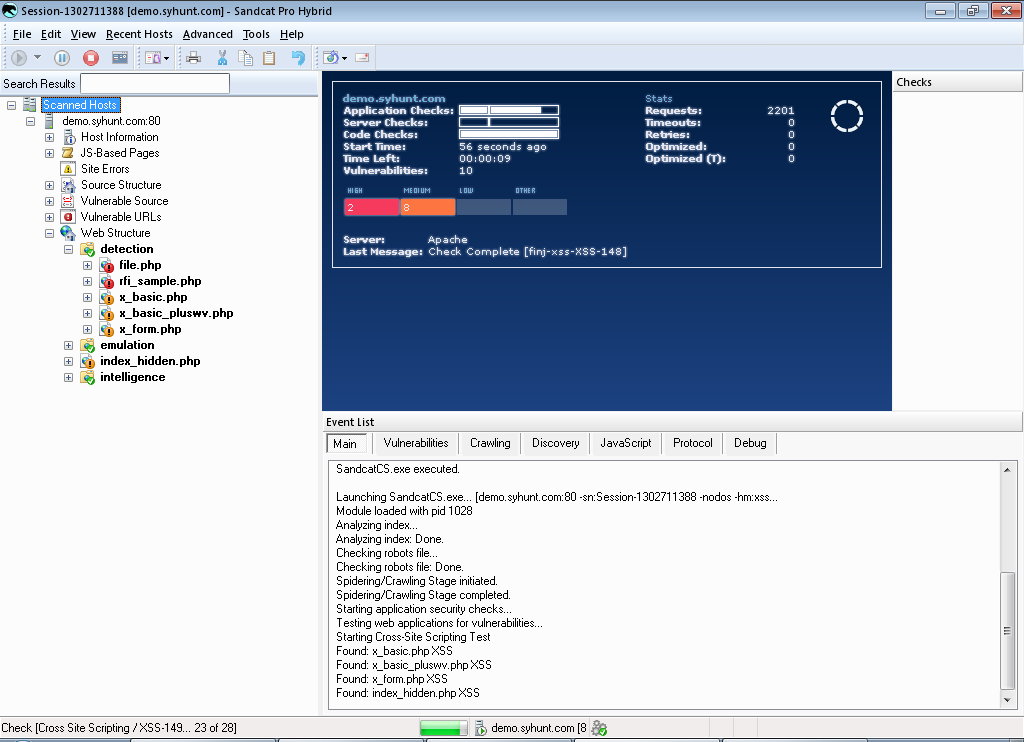Open play button dropdown arrow
This screenshot has width=1024, height=742.
(37, 57)
